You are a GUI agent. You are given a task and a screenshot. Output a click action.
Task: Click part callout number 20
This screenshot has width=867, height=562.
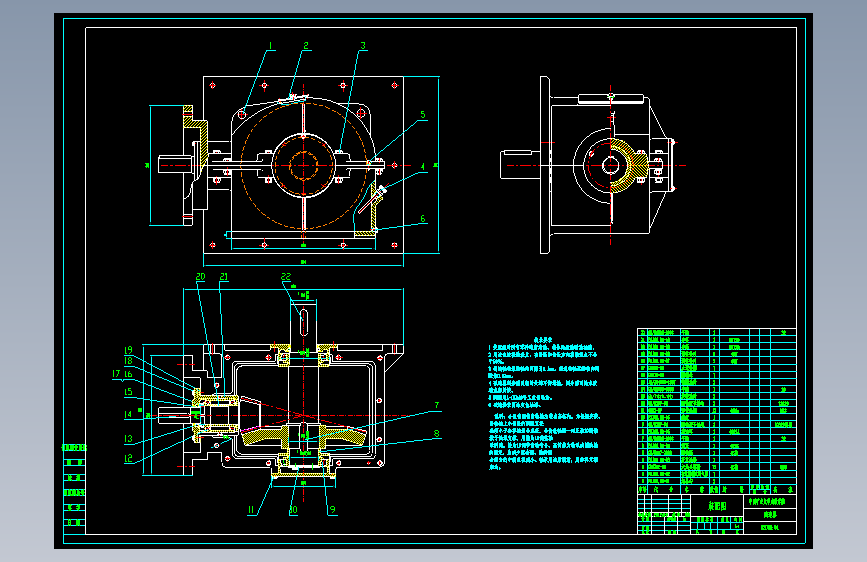tap(200, 277)
